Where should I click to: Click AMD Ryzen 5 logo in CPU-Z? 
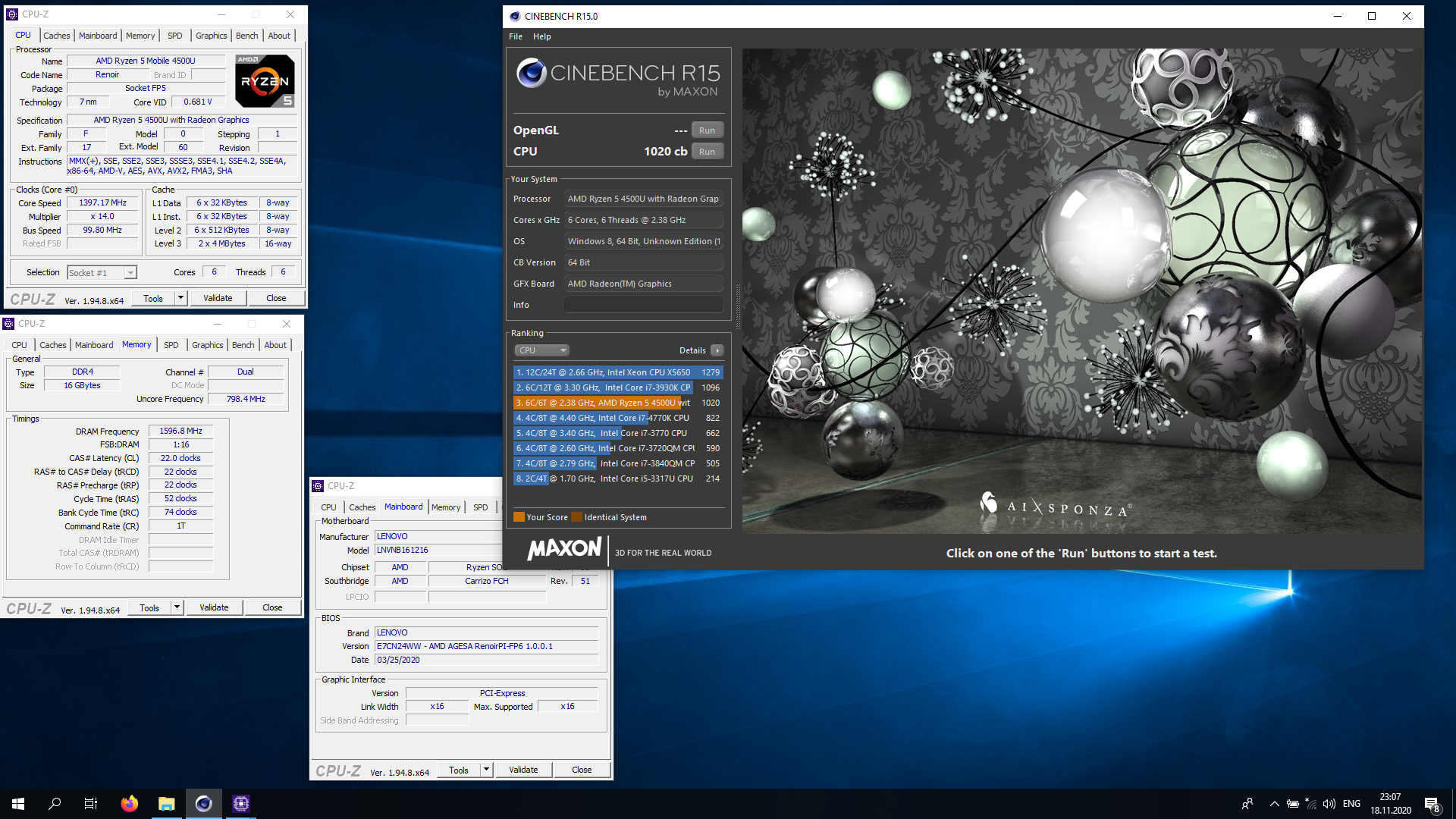click(x=265, y=80)
